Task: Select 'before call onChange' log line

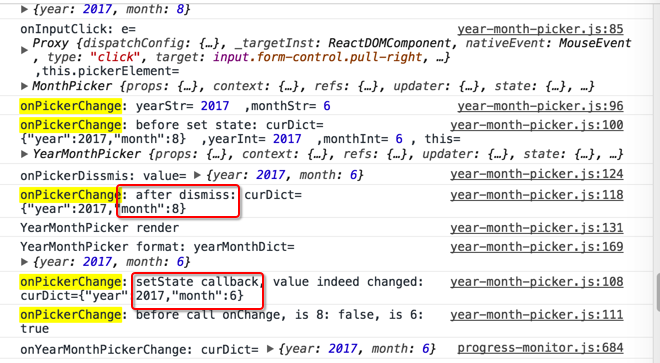Action: coord(222,322)
